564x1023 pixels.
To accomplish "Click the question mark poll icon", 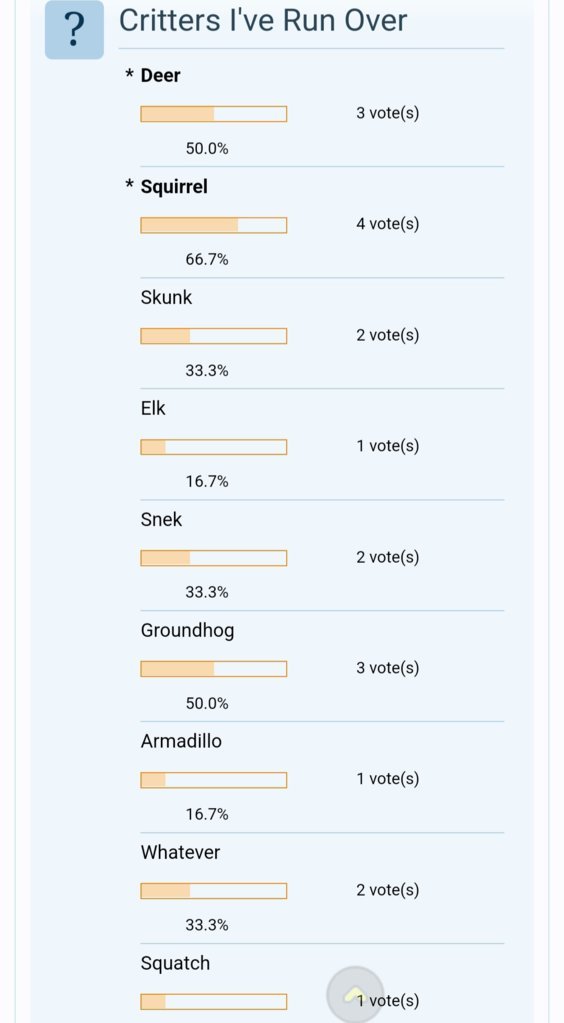I will coord(74,30).
